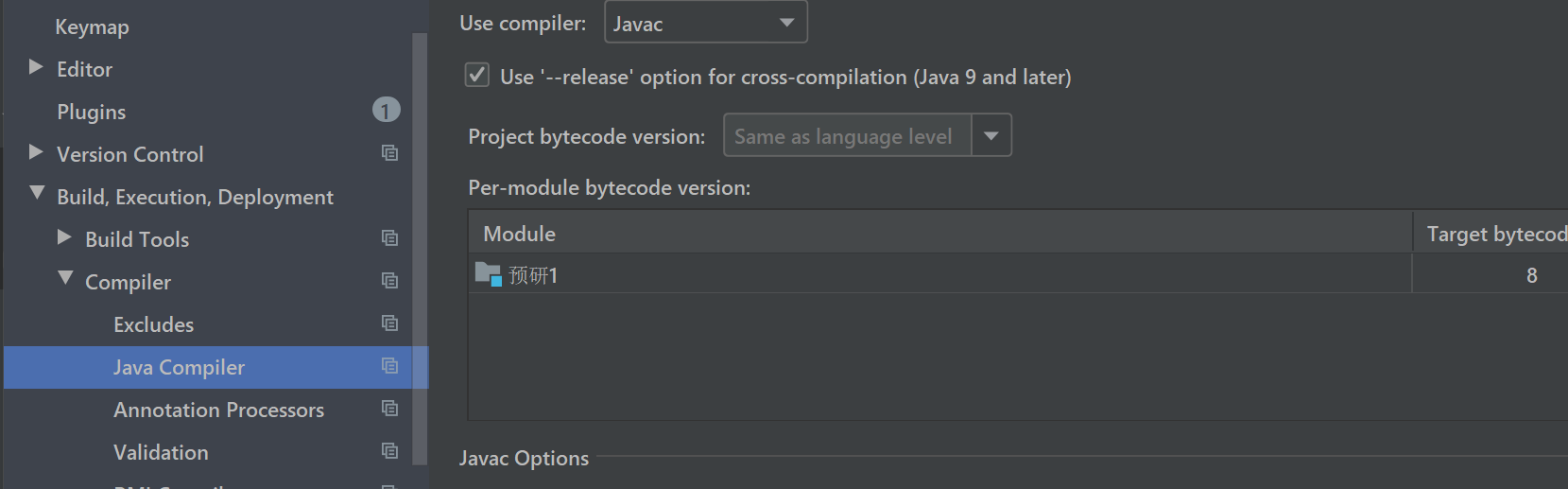Viewport: 1568px width, 489px height.
Task: Click the project-level icon beside Validation
Action: (x=389, y=451)
